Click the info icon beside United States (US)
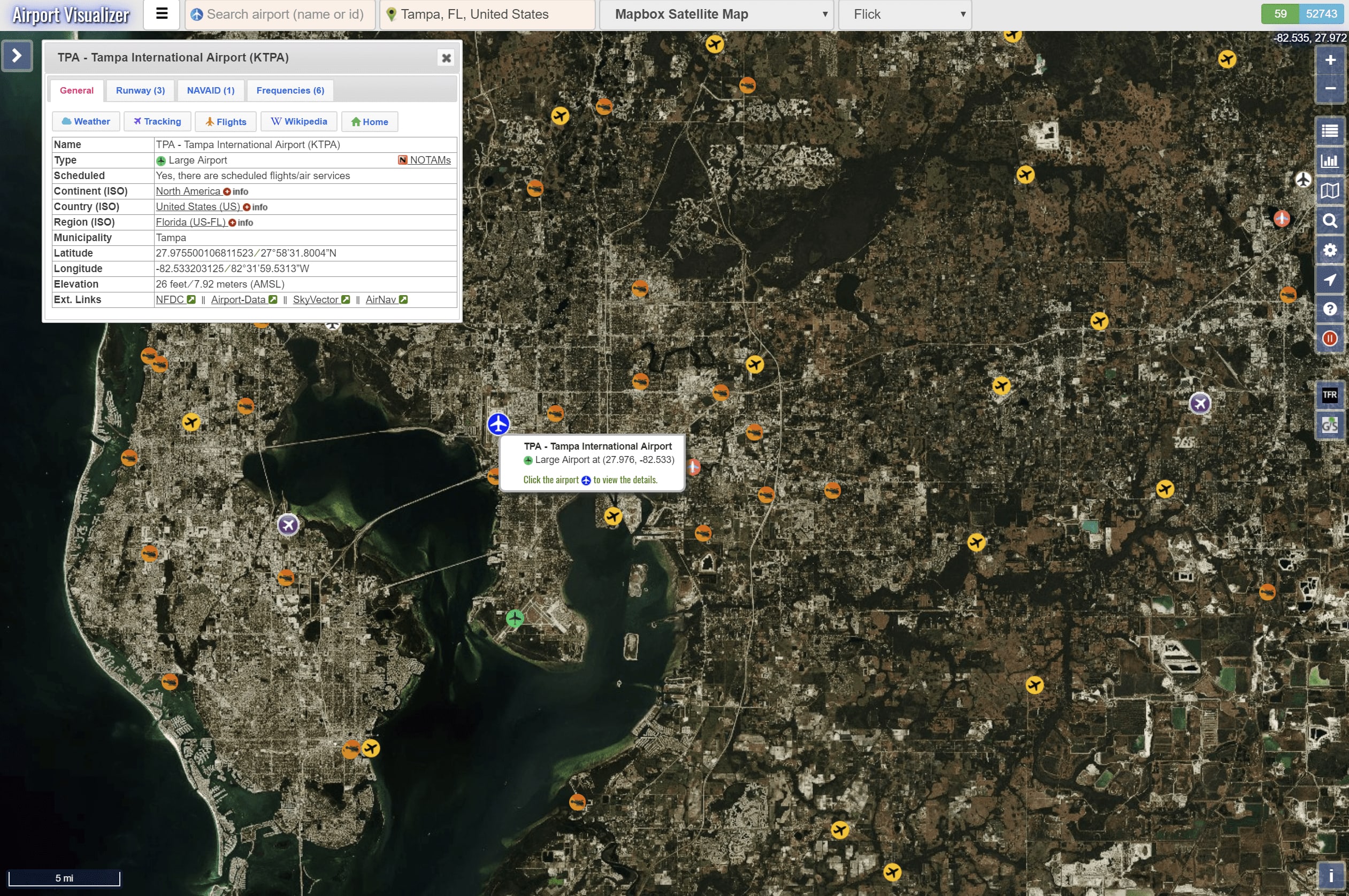The width and height of the screenshot is (1349, 896). (255, 207)
